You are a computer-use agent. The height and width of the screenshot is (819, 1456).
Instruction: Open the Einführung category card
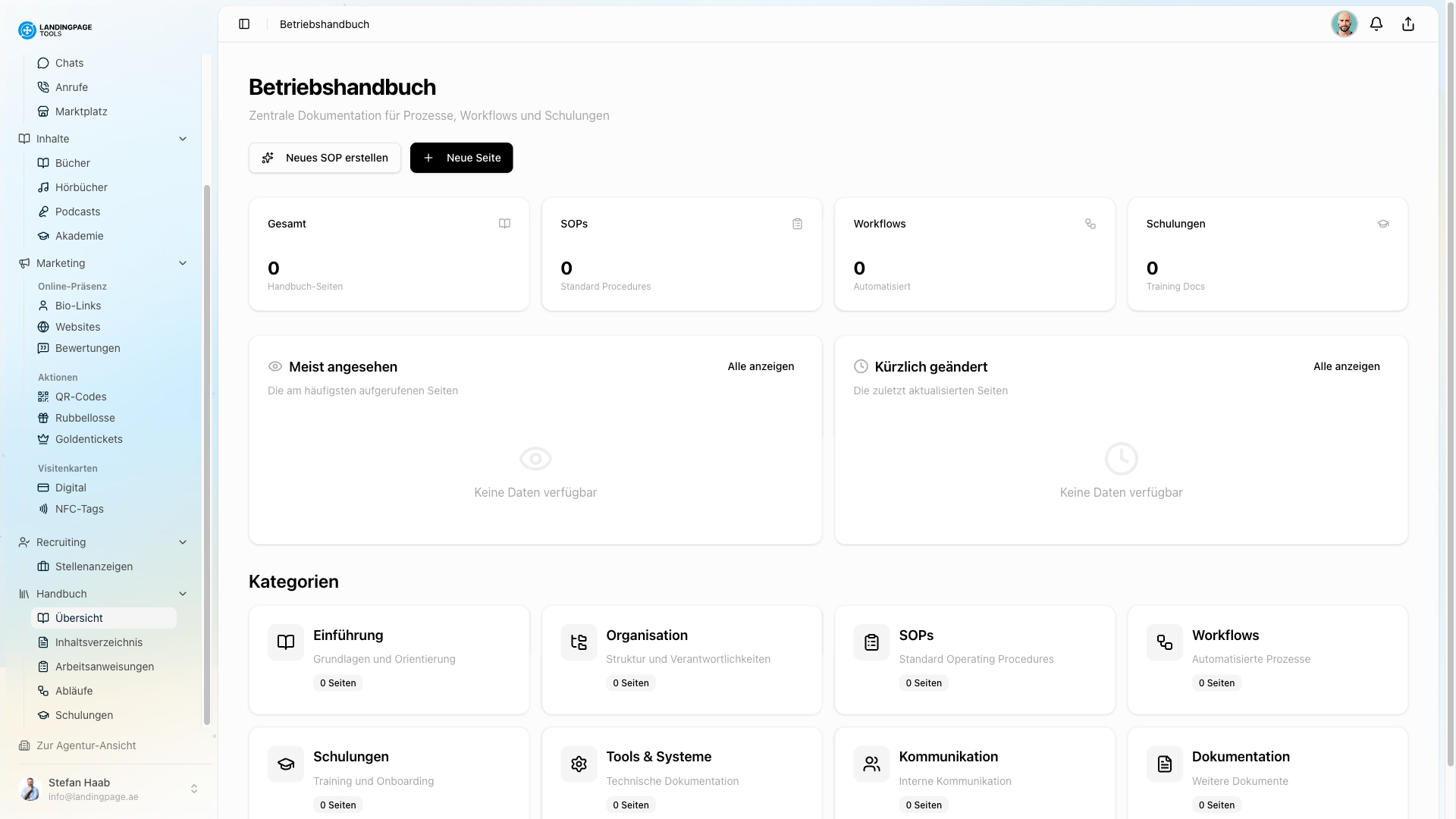(x=388, y=659)
